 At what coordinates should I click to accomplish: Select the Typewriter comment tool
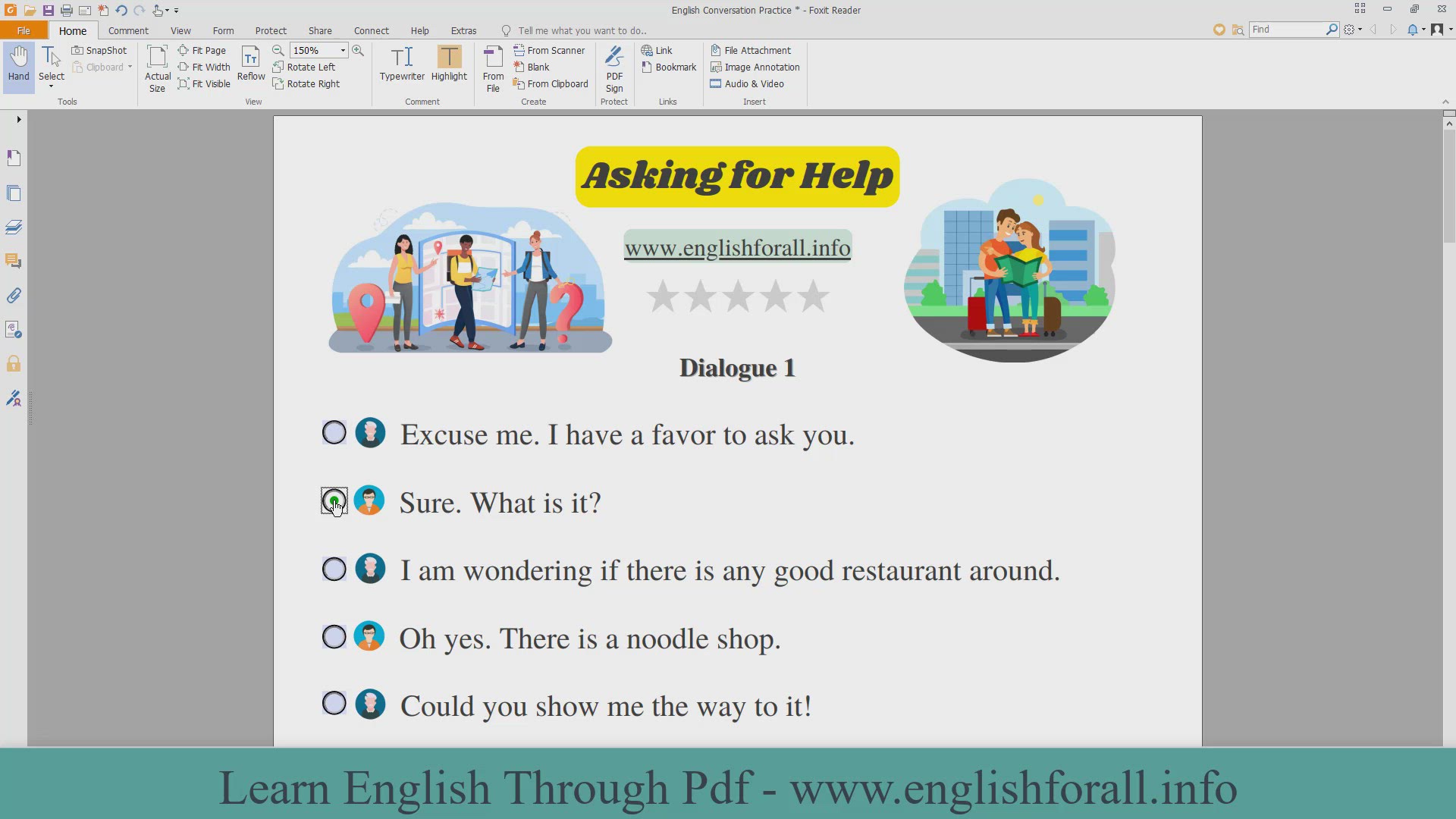tap(402, 63)
